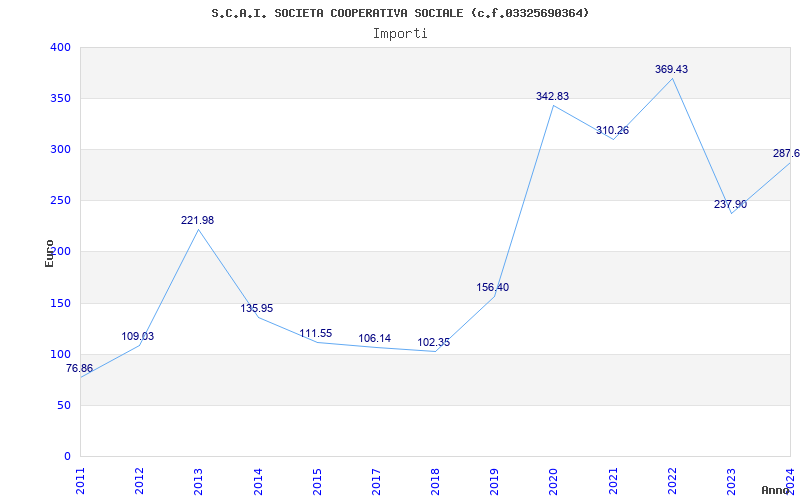Select the 102.35 data label
Viewport: 800px width, 500px height.
(434, 342)
